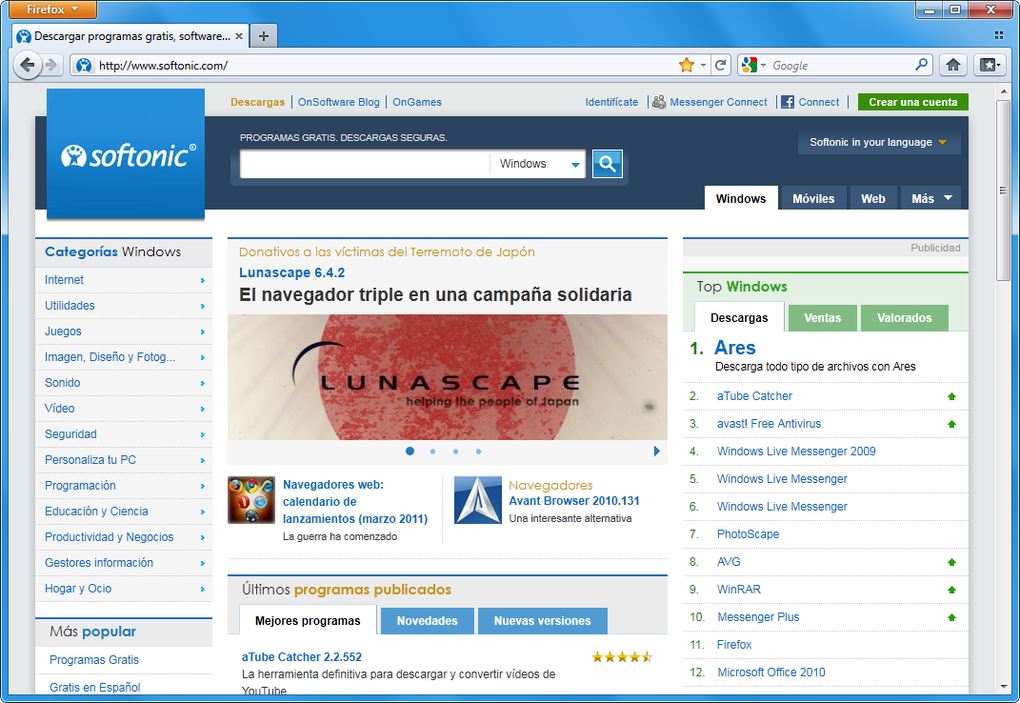This screenshot has width=1020, height=703.
Task: Click the Messenger Connect people icon
Action: [x=659, y=102]
